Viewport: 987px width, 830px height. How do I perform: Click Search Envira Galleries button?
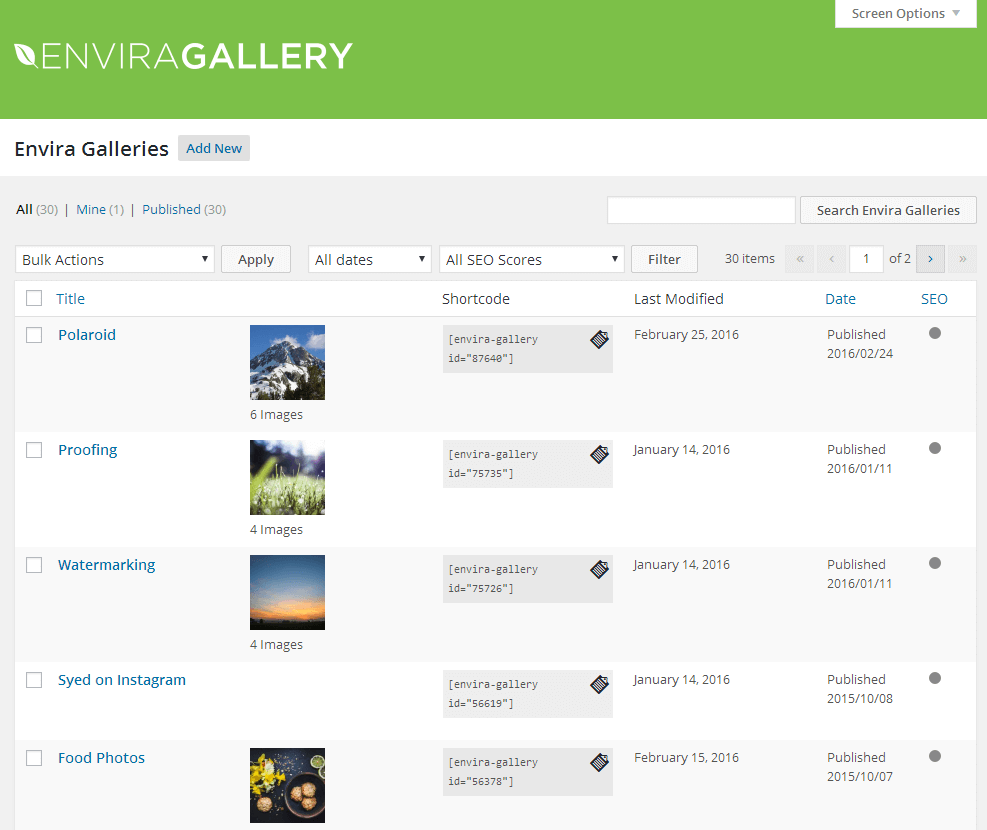(888, 210)
